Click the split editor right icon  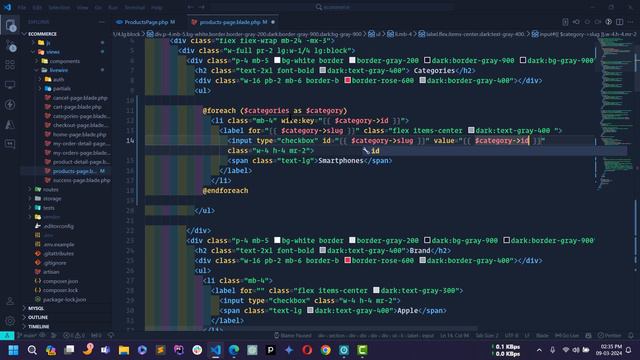pos(620,22)
